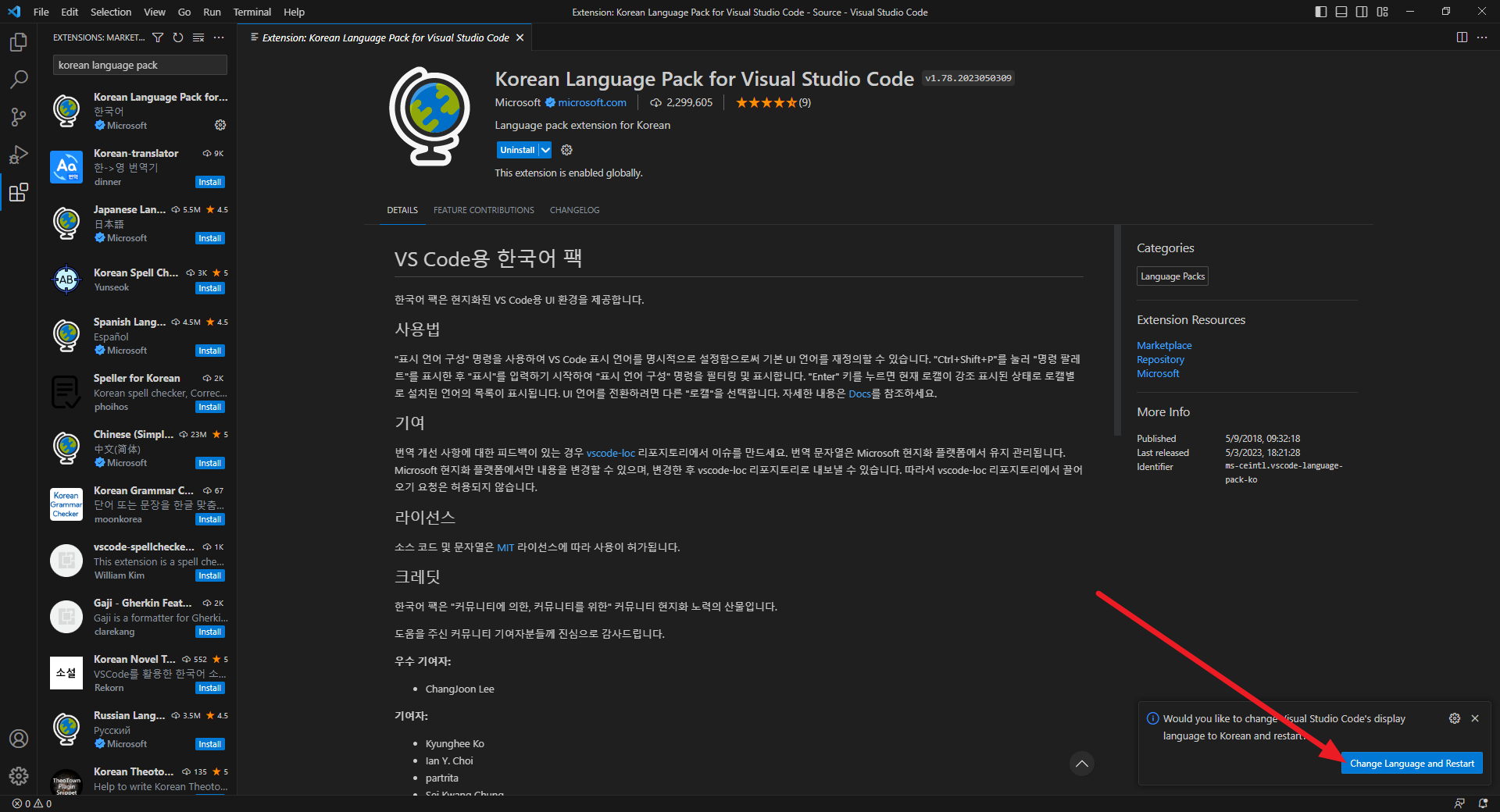1500x812 pixels.
Task: Uninstall the Korean Language Pack
Action: 517,150
